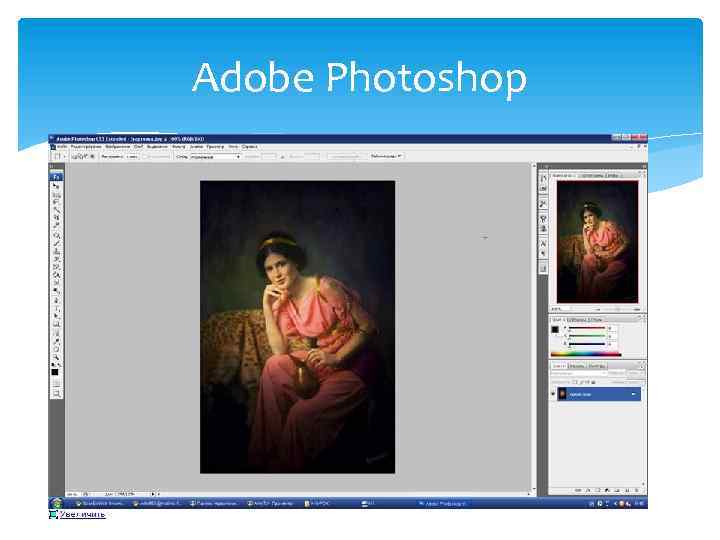Switch to the Channels tab in Layers panel

(577, 366)
